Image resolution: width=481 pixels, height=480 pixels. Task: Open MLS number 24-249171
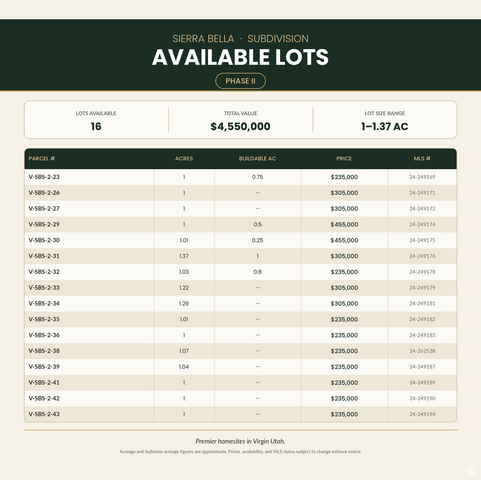(x=422, y=193)
